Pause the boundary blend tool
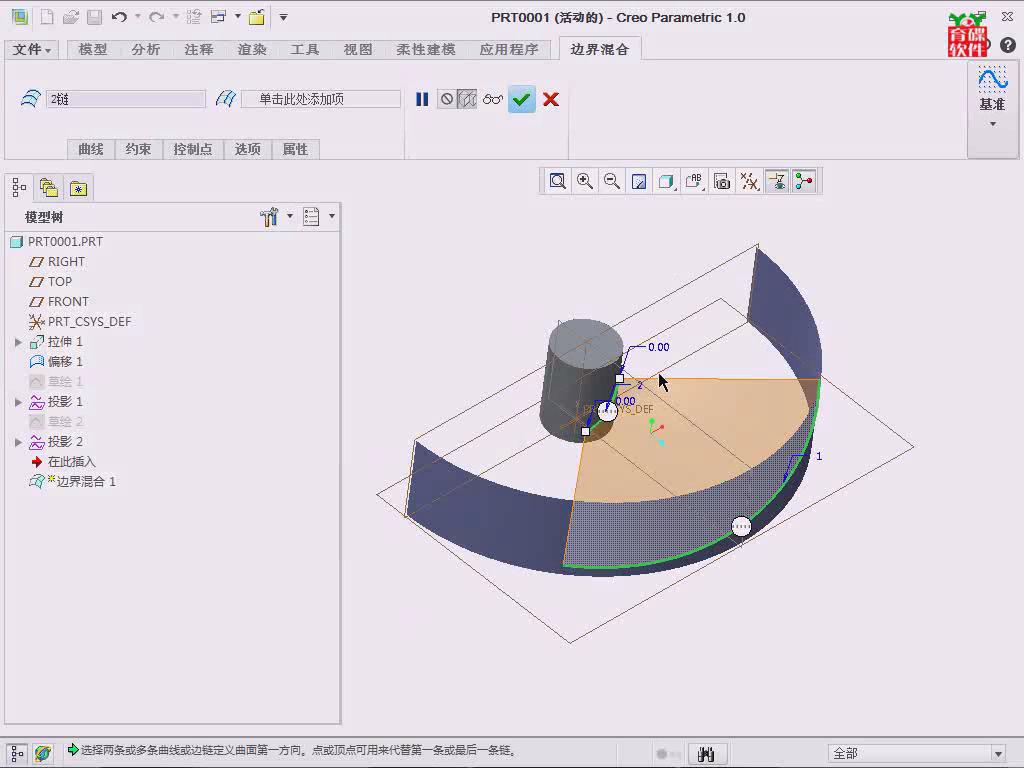This screenshot has width=1024, height=768. [422, 99]
